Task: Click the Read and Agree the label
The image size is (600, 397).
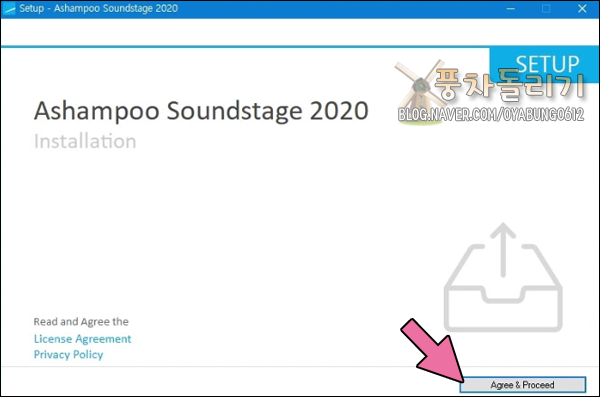Action: coord(81,322)
